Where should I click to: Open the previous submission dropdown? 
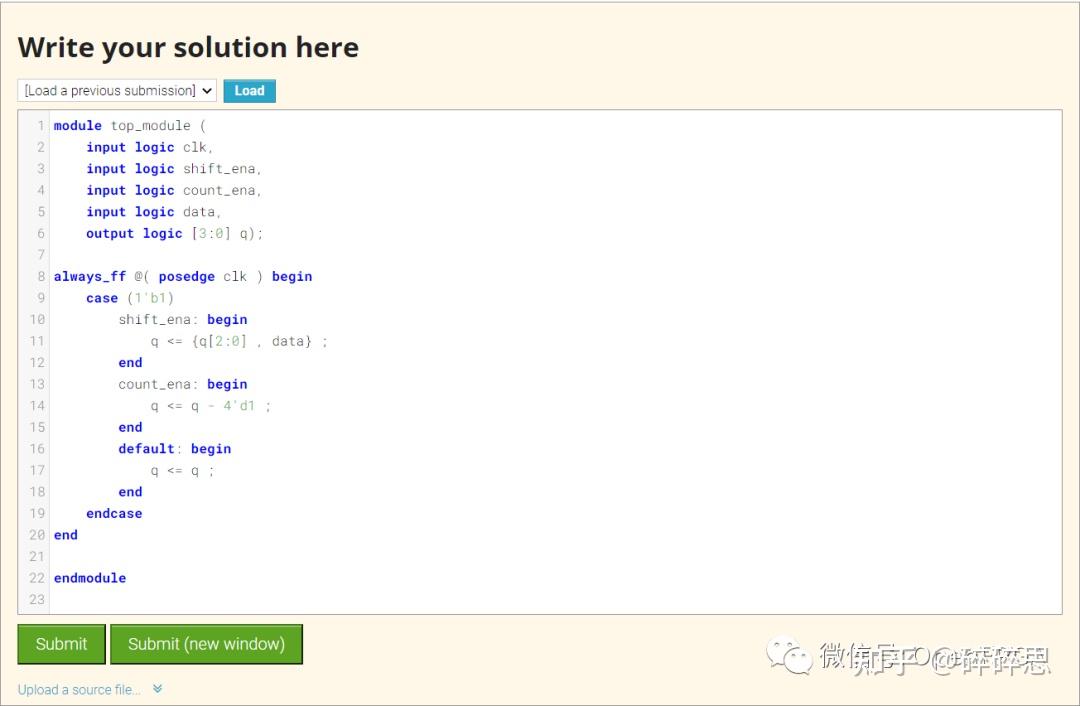pyautogui.click(x=115, y=90)
